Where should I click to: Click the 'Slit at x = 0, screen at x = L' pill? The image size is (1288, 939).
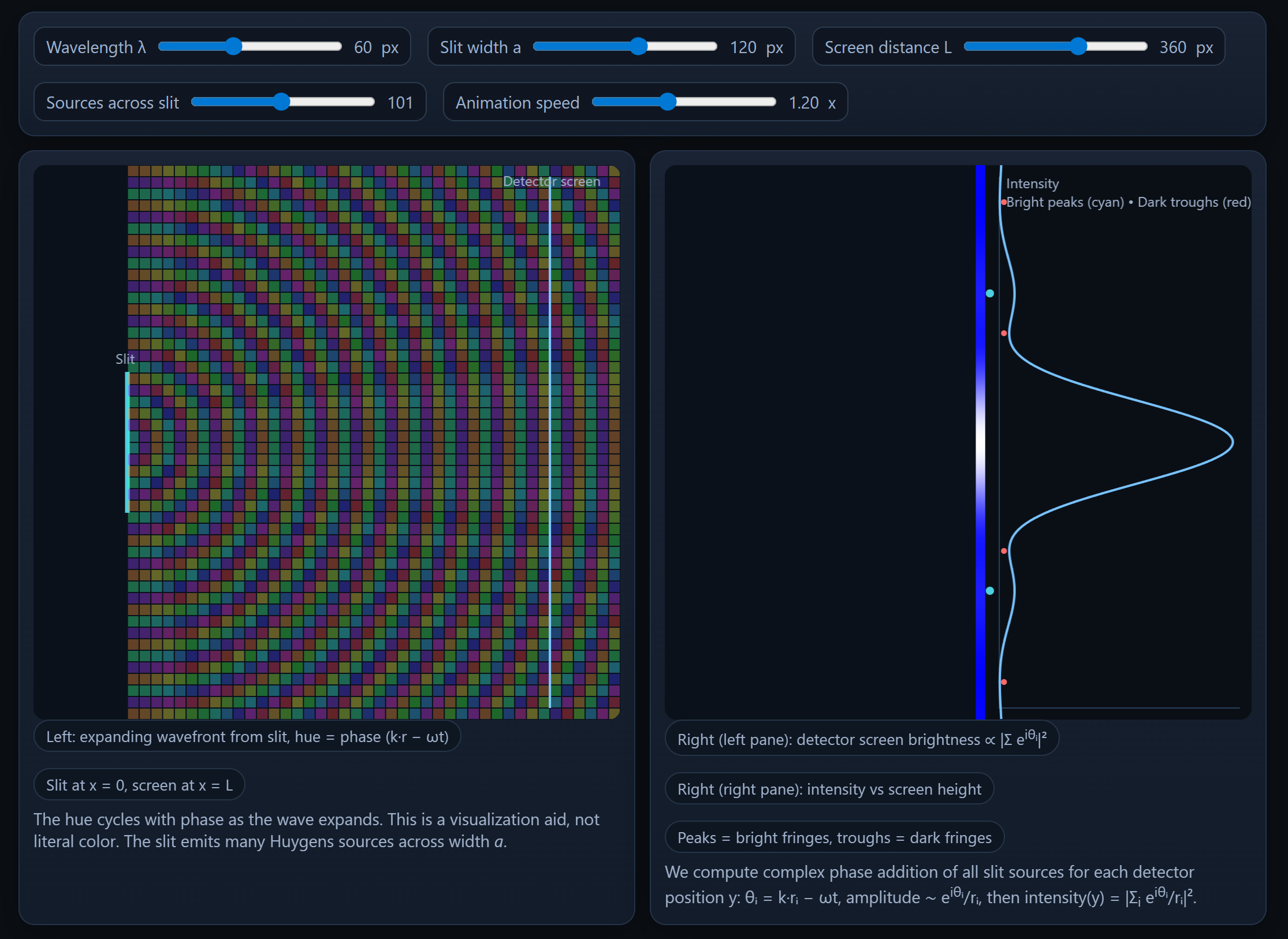pyautogui.click(x=139, y=785)
